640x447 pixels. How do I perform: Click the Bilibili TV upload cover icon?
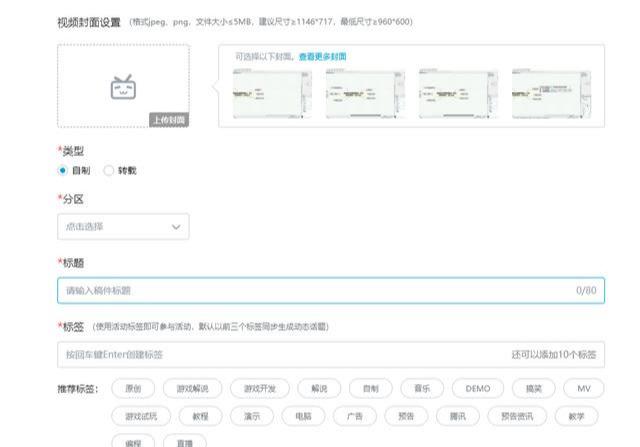[122, 87]
